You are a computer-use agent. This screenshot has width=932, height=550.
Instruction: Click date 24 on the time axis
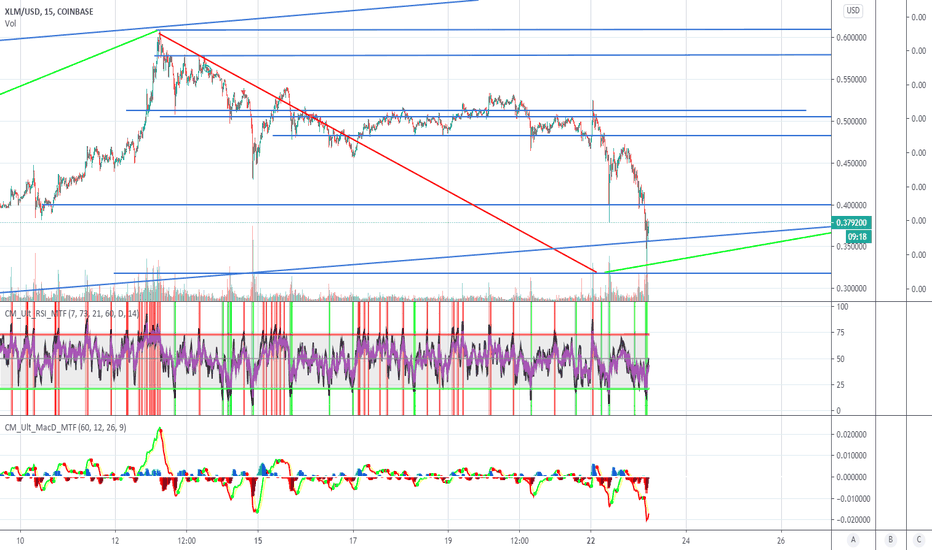click(686, 540)
